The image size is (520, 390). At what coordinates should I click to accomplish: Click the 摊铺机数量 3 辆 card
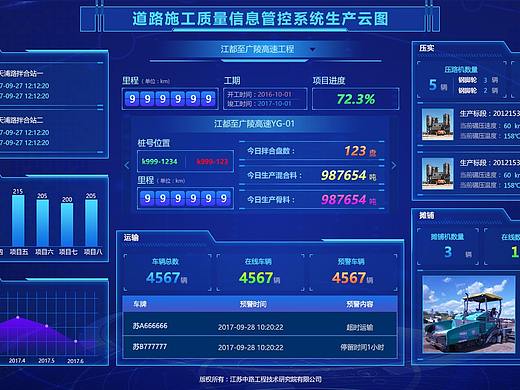tap(448, 246)
